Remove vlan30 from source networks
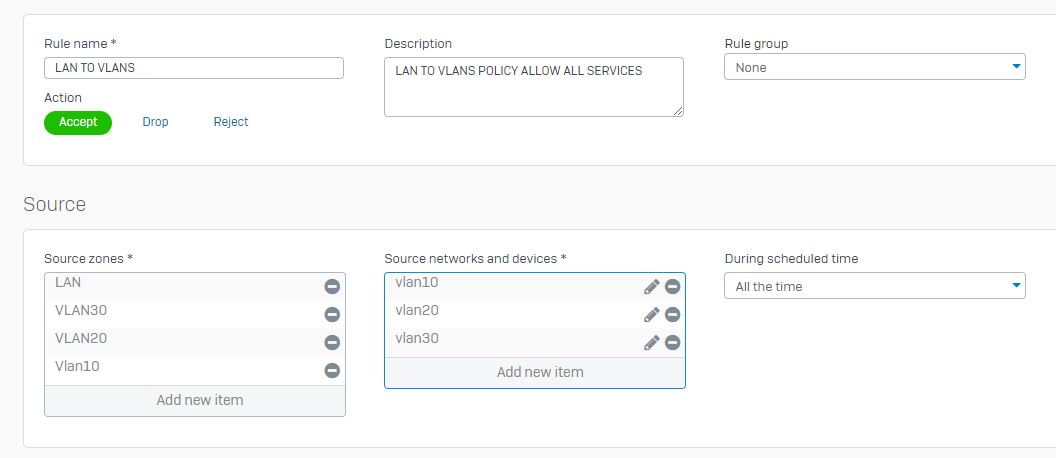Screen dimensions: 1056x458 (672, 343)
